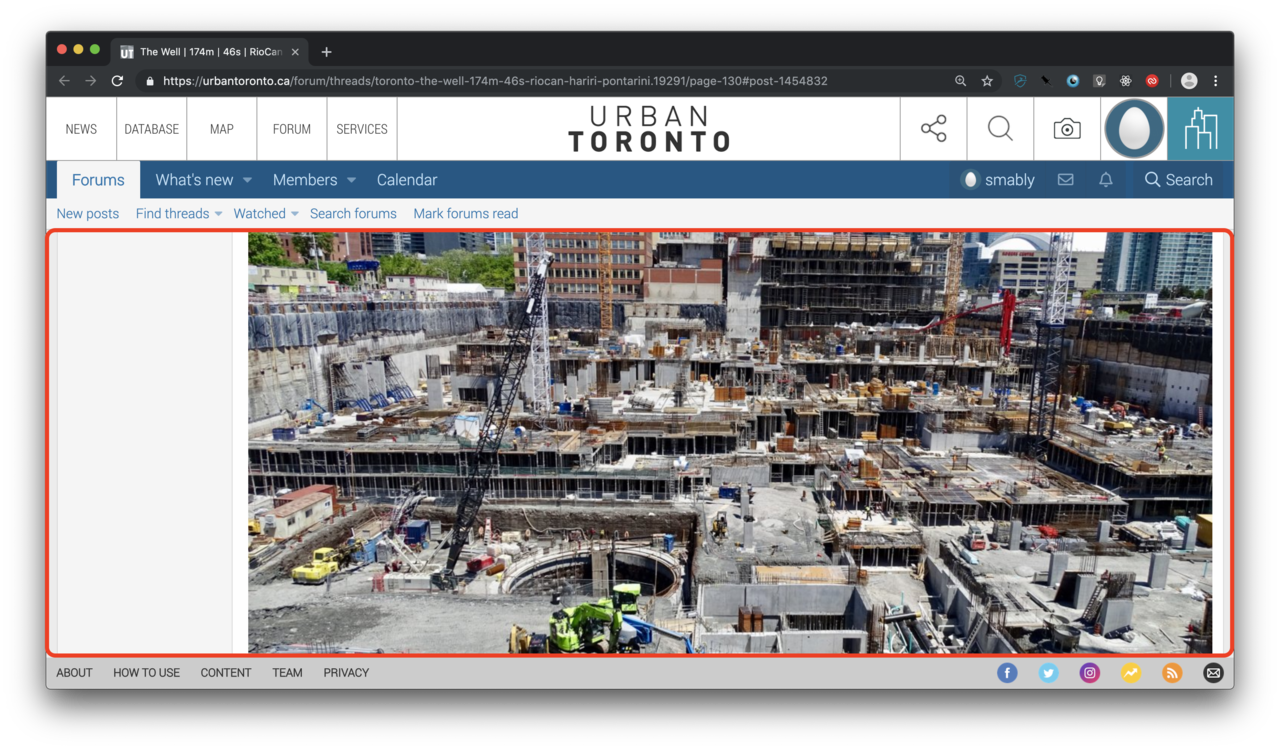The width and height of the screenshot is (1280, 750).
Task: Open the Instagram footer icon
Action: coord(1089,673)
